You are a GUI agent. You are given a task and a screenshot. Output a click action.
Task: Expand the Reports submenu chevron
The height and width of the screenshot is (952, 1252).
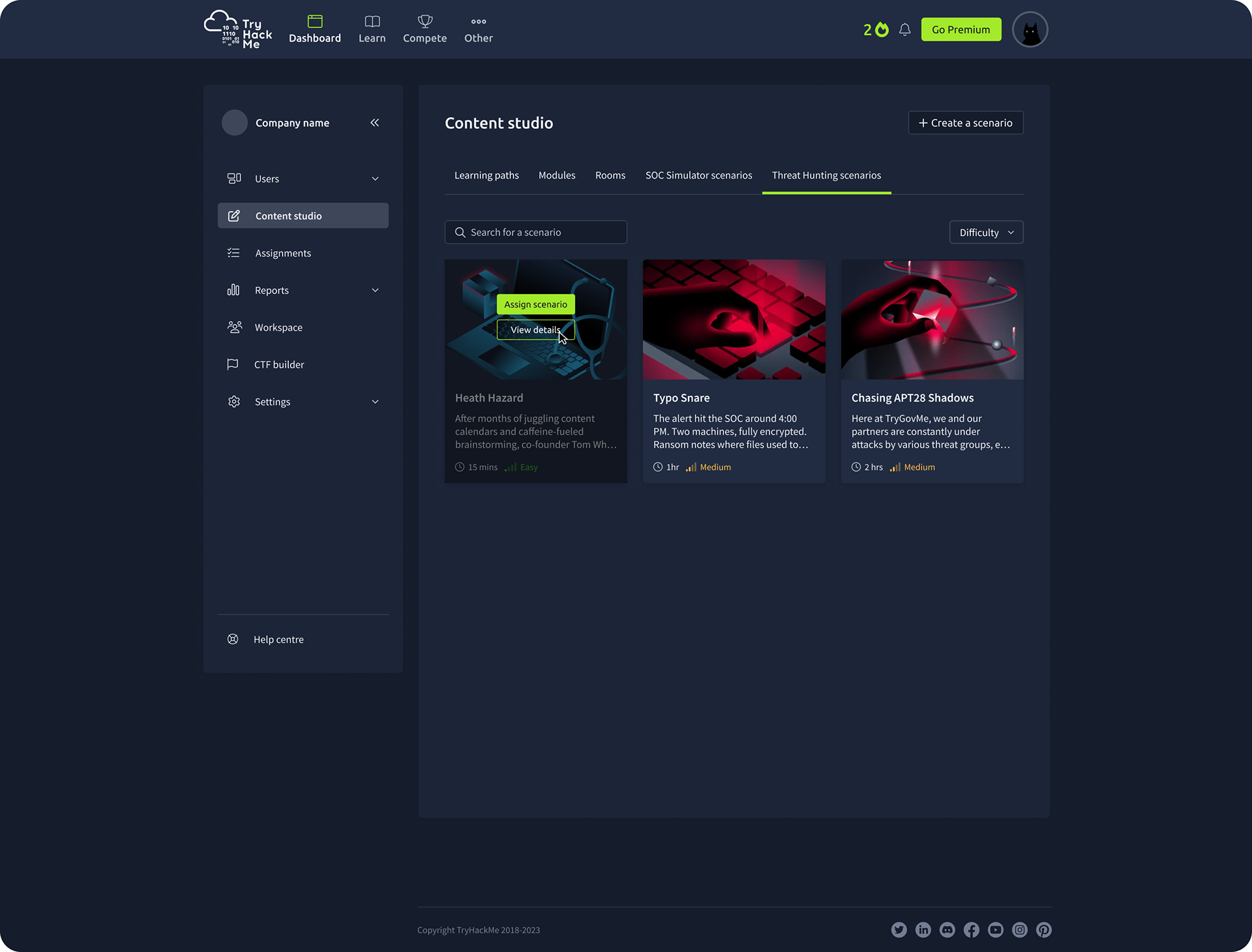coord(375,290)
